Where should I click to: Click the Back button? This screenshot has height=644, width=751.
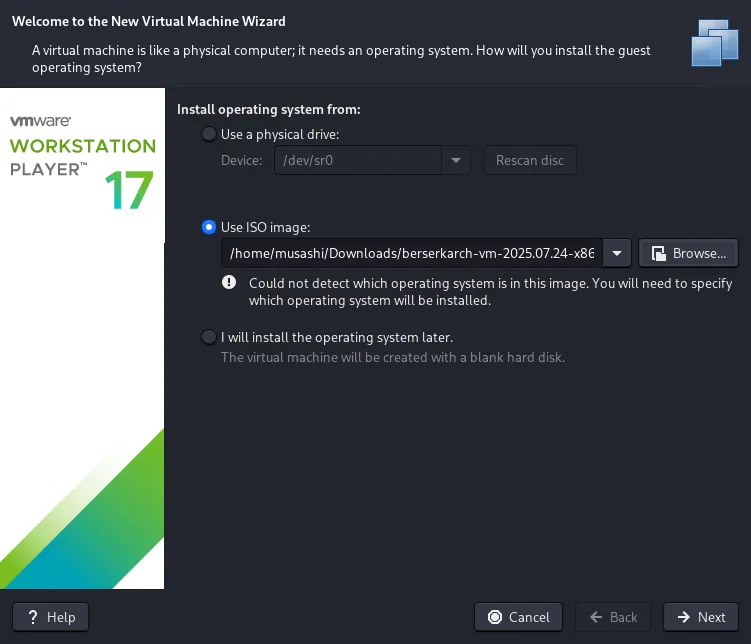click(x=613, y=617)
